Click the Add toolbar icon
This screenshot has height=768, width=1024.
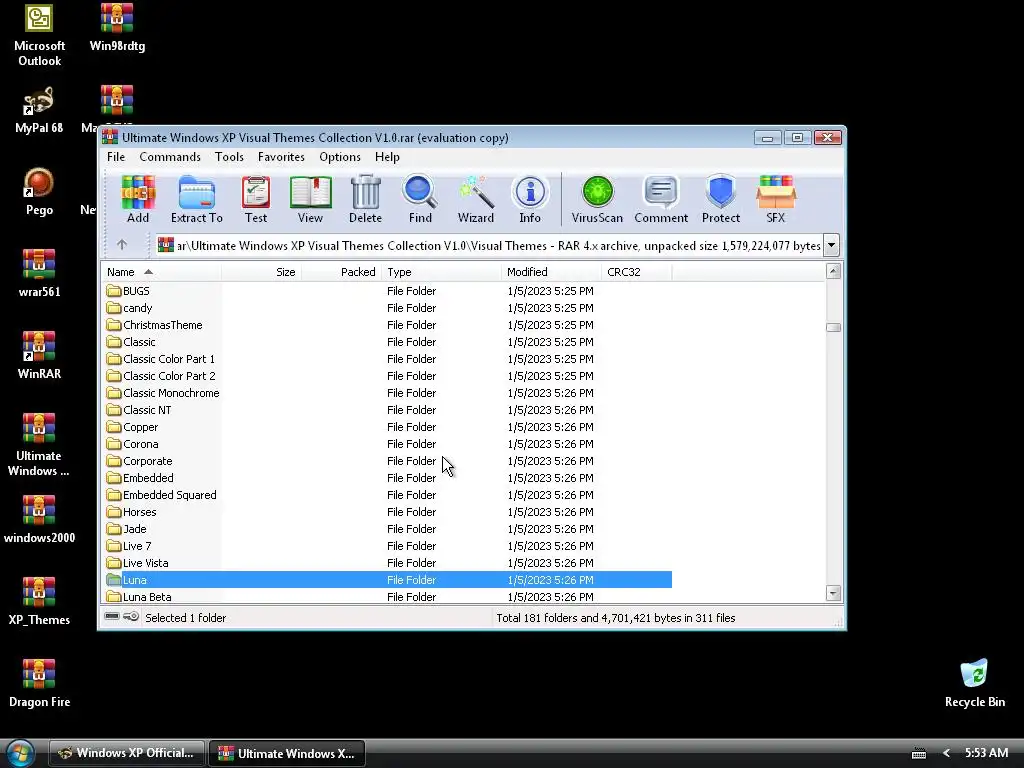[x=138, y=199]
